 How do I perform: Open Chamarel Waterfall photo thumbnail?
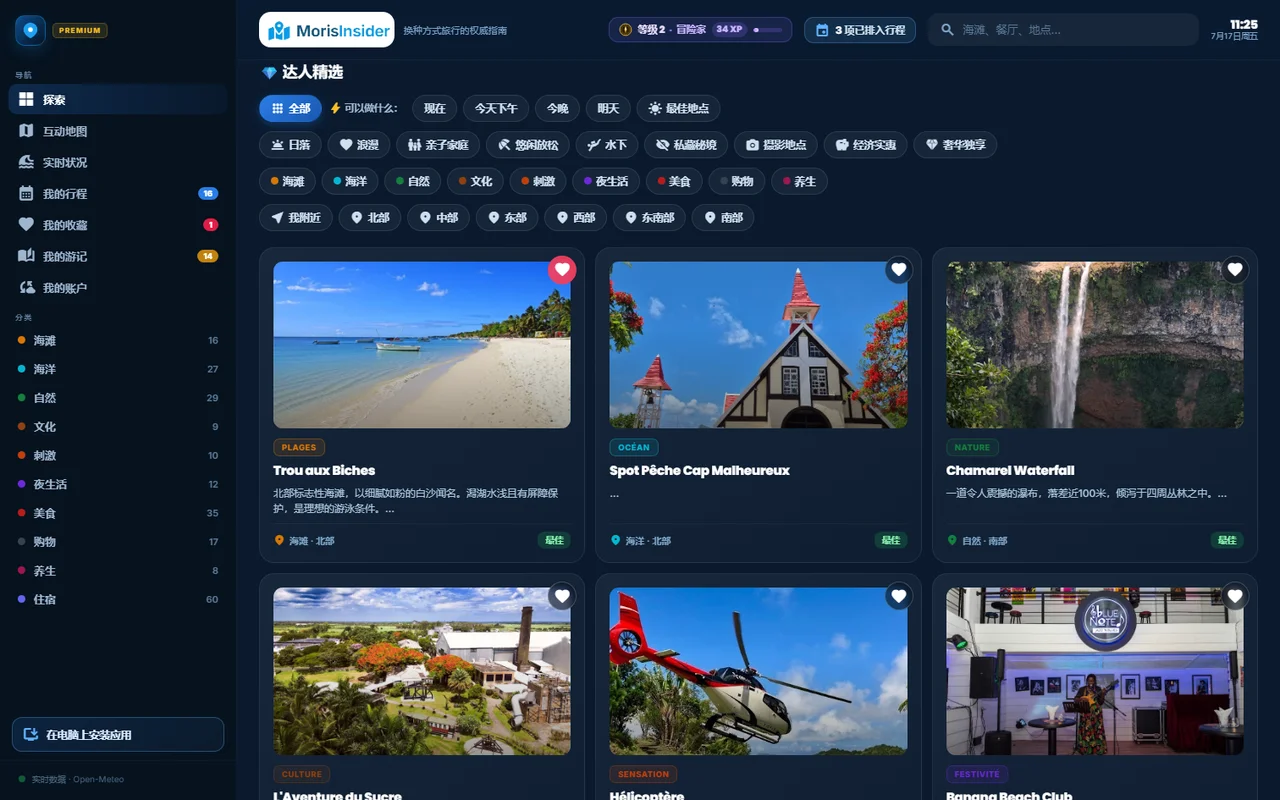[1095, 345]
